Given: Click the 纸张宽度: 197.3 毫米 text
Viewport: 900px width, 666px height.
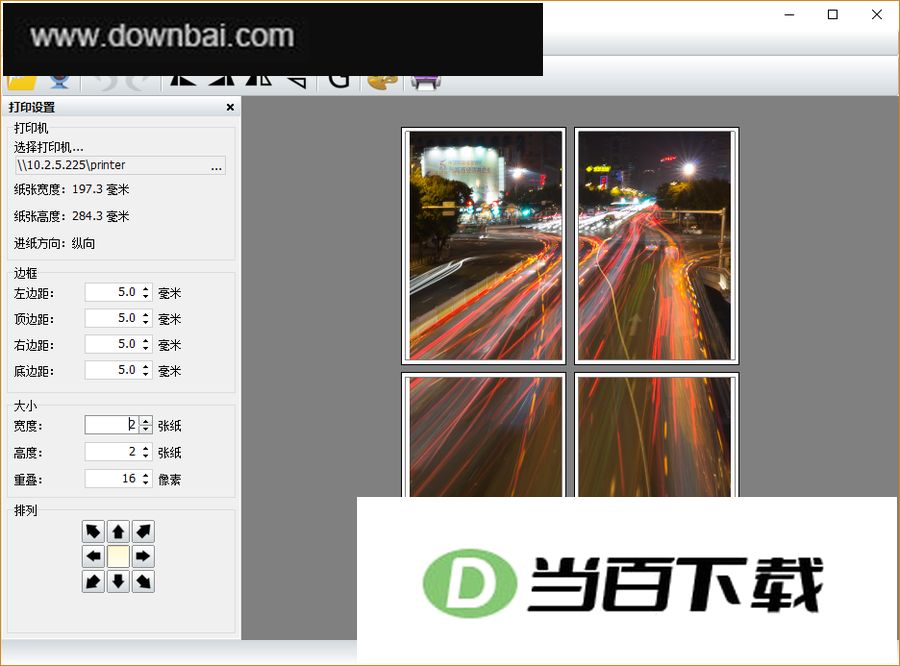Looking at the screenshot, I should [x=72, y=189].
